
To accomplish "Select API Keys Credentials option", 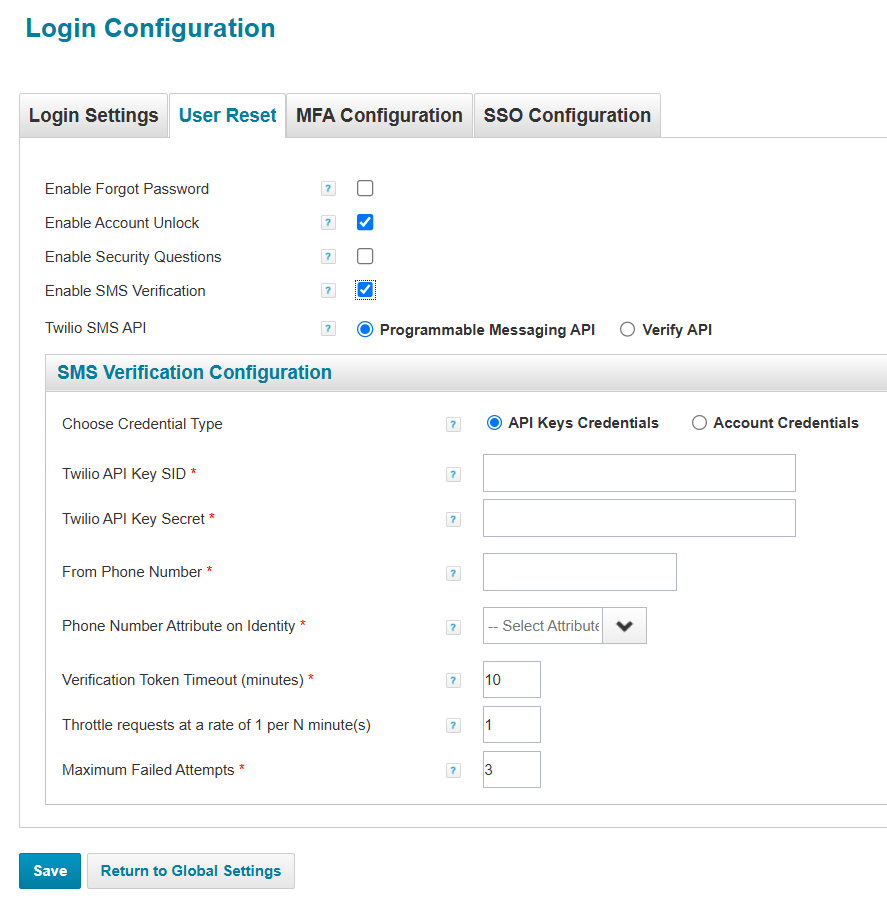I will coord(494,422).
